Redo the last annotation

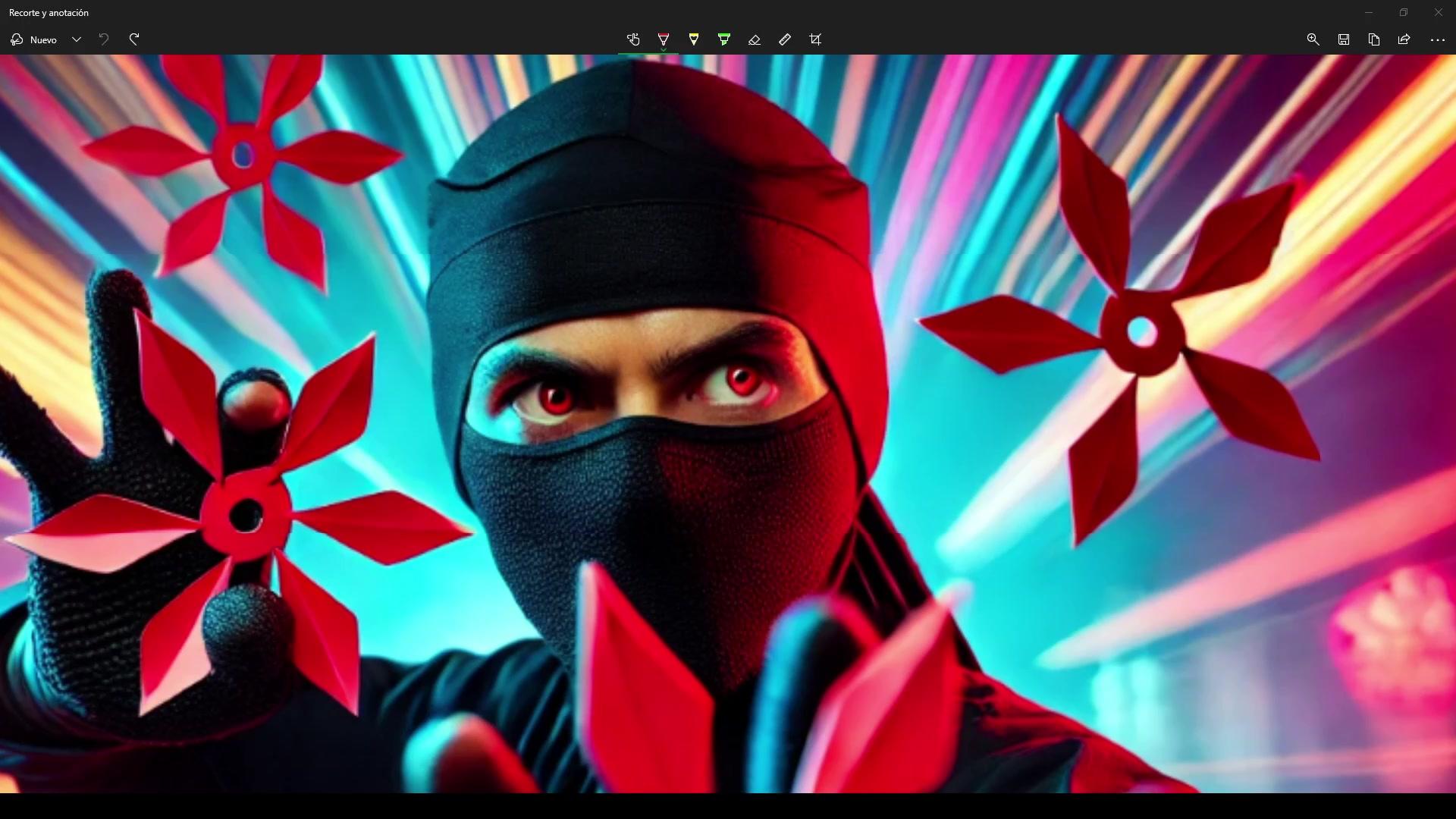[x=134, y=39]
